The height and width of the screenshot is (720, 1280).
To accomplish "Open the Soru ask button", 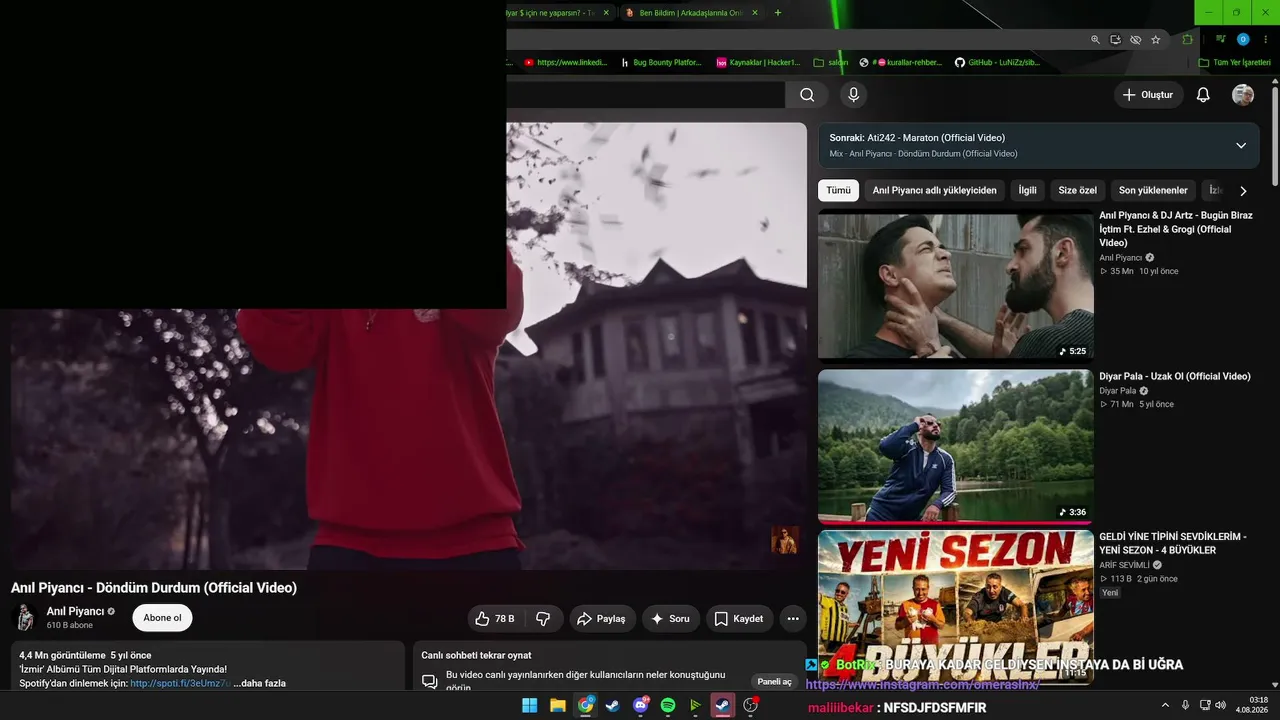I will click(x=671, y=619).
